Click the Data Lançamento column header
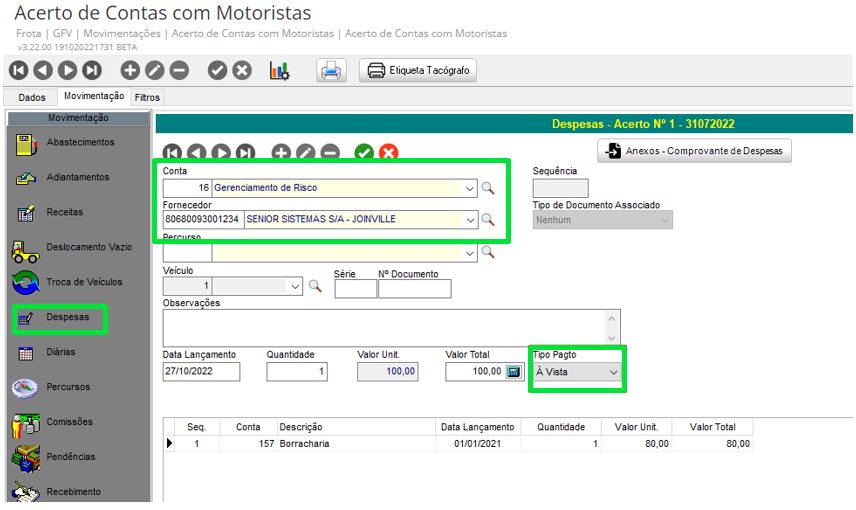Screen dimensions: 856x510 click(478, 427)
